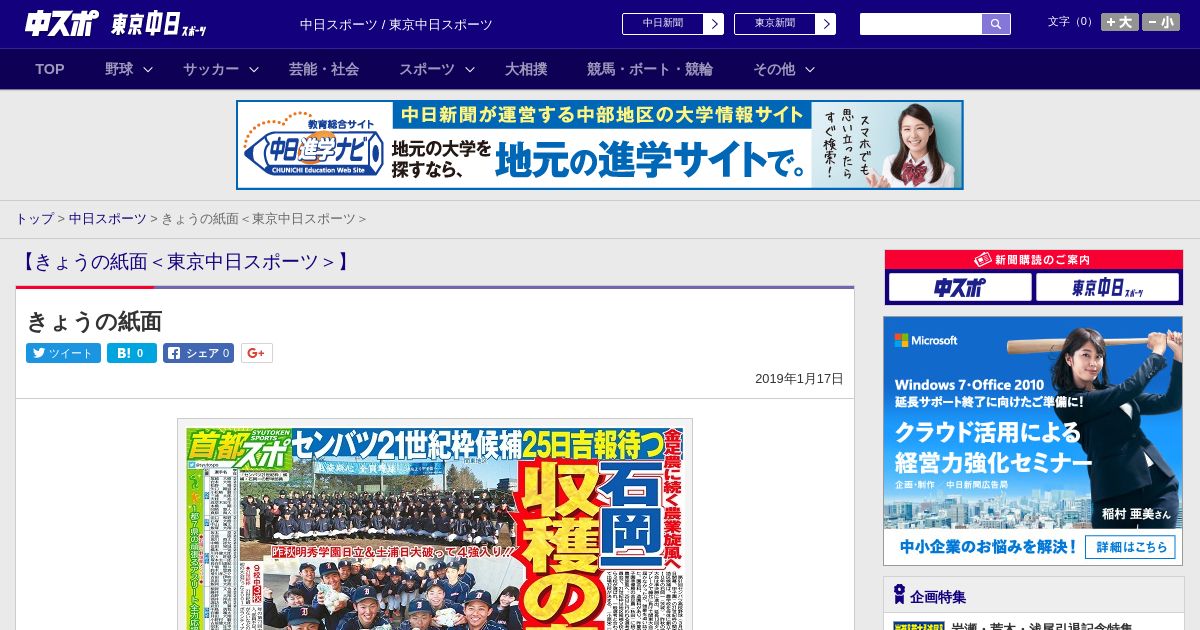This screenshot has height=630, width=1200.
Task: Click the 詳細はこちら button in ad
Action: [1131, 547]
